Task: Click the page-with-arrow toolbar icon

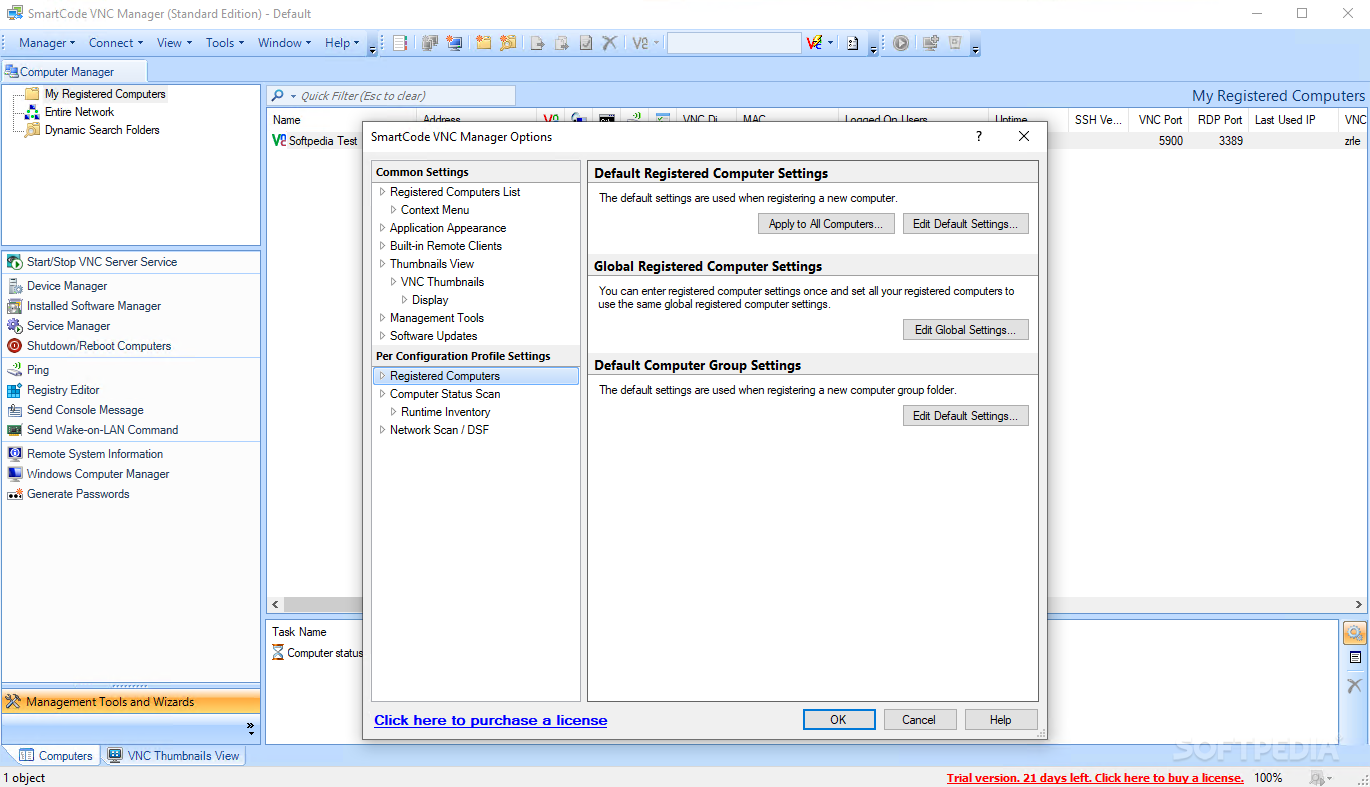Action: 538,43
